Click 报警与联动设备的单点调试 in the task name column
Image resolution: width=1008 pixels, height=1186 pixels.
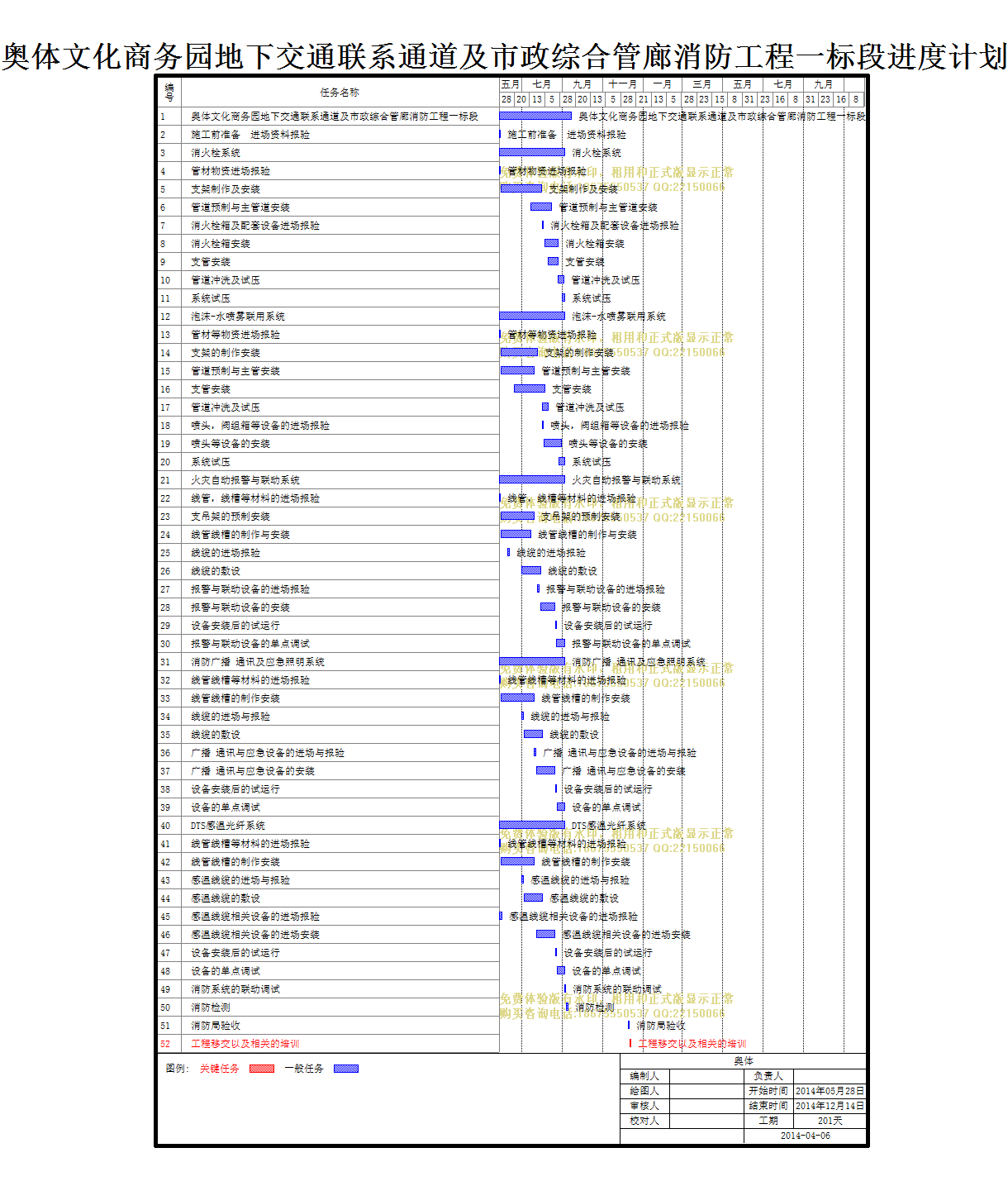250,644
